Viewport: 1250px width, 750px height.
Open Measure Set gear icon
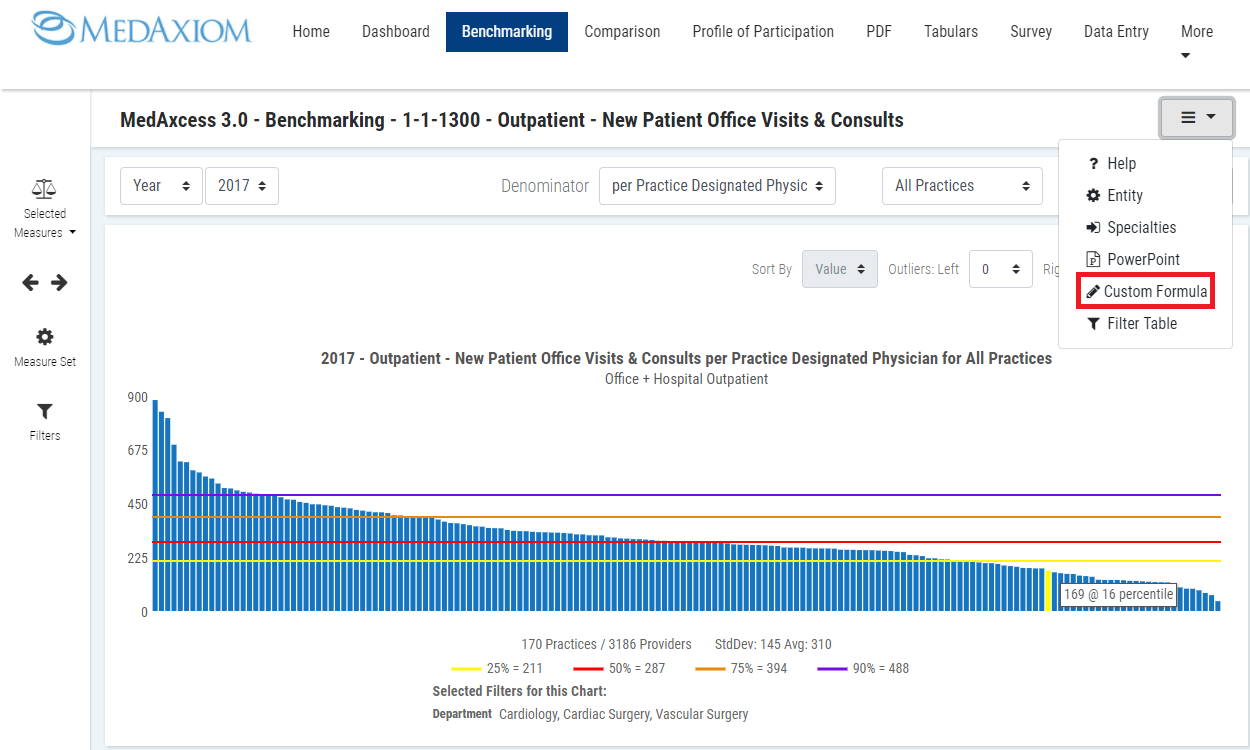pos(45,337)
